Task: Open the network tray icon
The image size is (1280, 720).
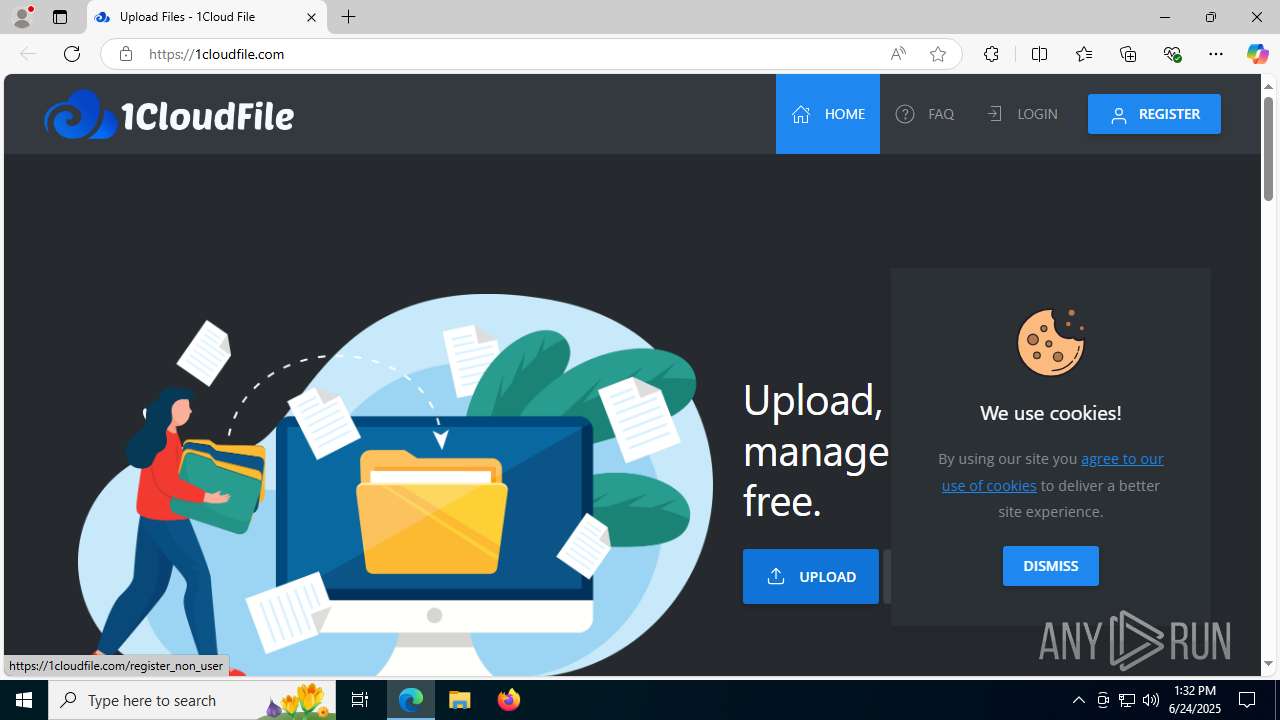Action: pyautogui.click(x=1127, y=700)
